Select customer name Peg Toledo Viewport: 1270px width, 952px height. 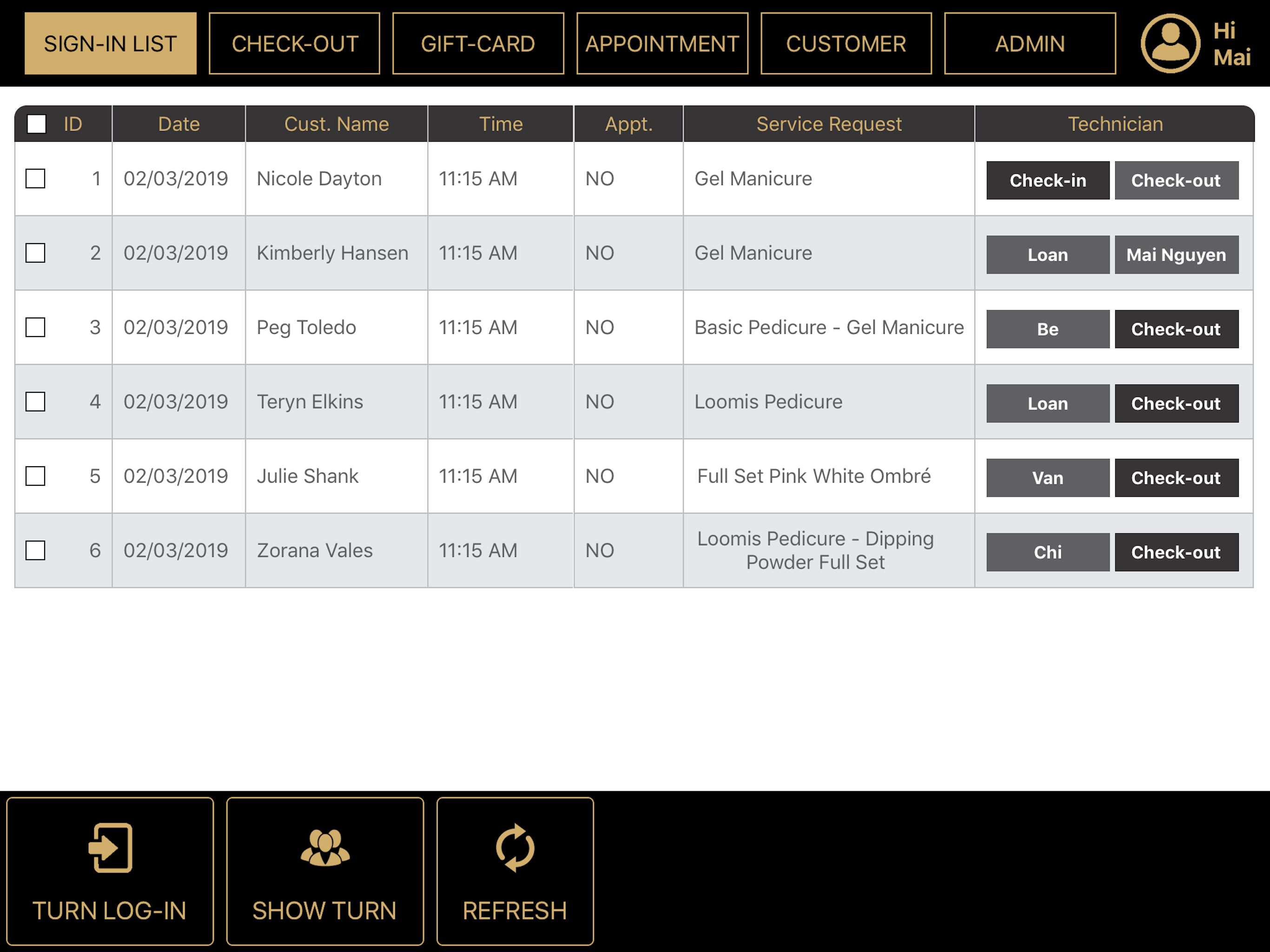point(306,327)
